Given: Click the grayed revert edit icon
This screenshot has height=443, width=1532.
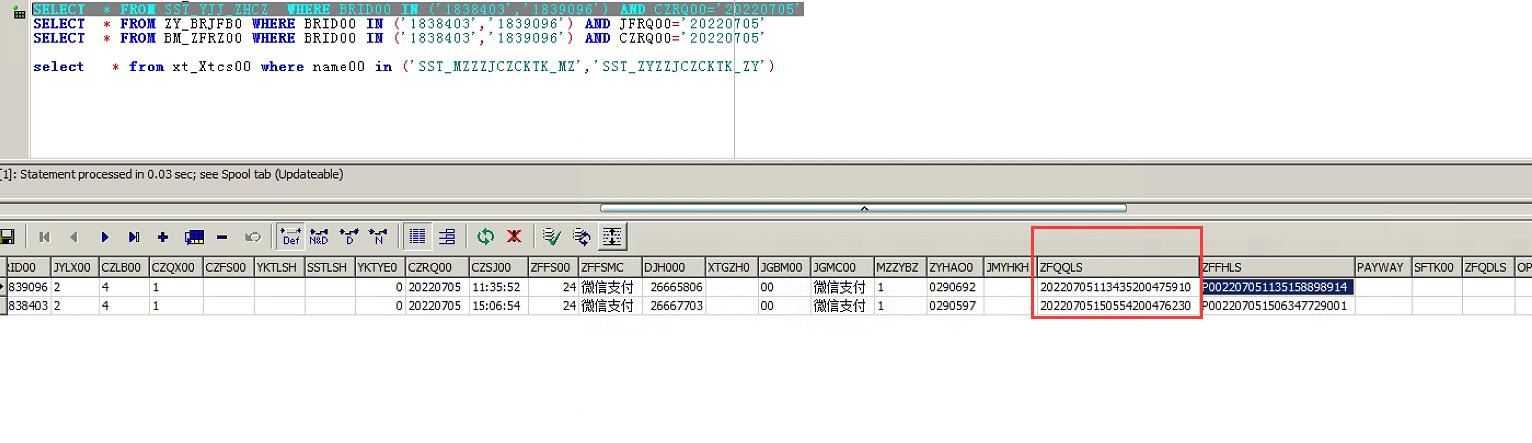Looking at the screenshot, I should 253,237.
